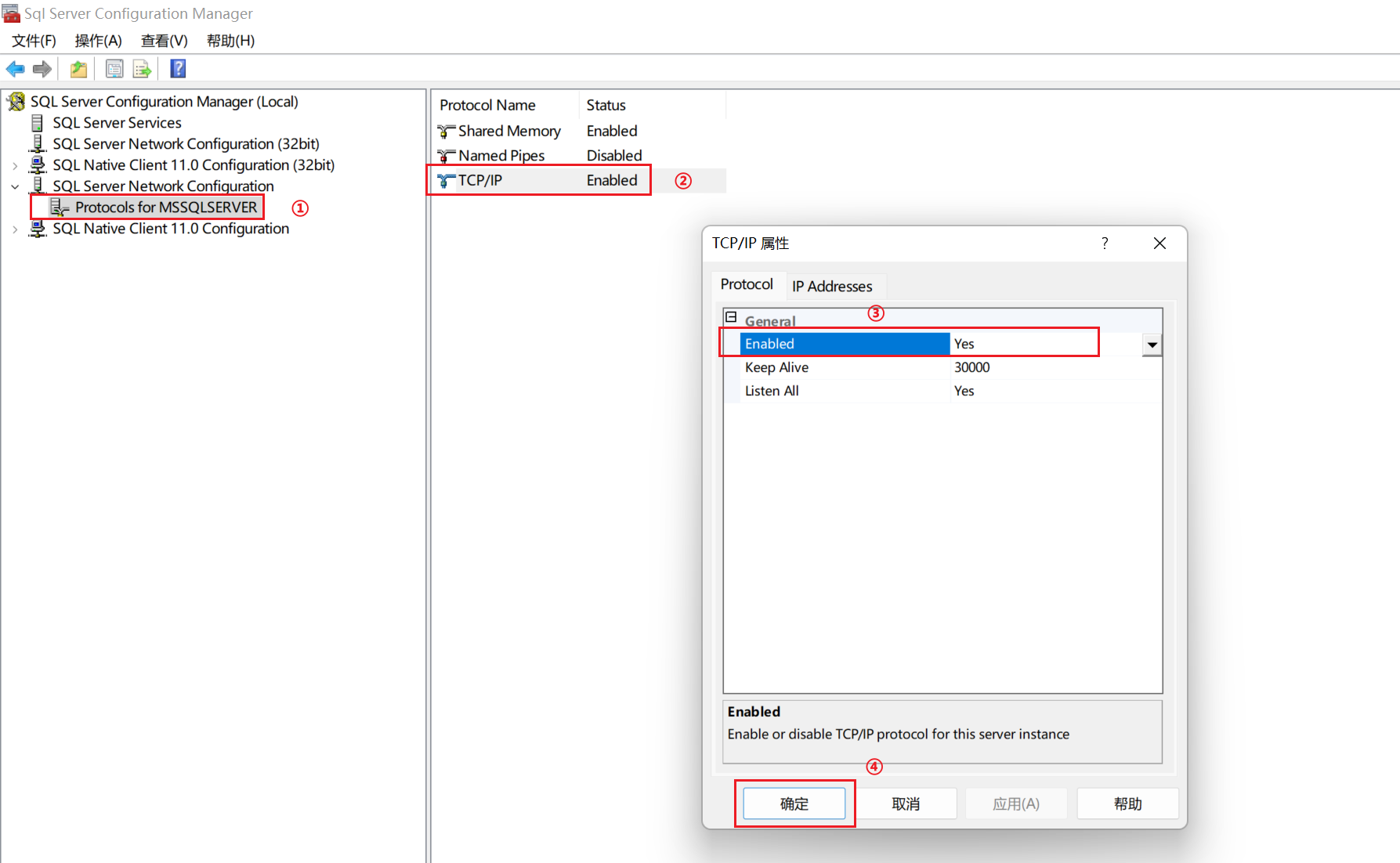Image resolution: width=1400 pixels, height=863 pixels.
Task: Select the TCP/IP protocol row
Action: tap(580, 181)
